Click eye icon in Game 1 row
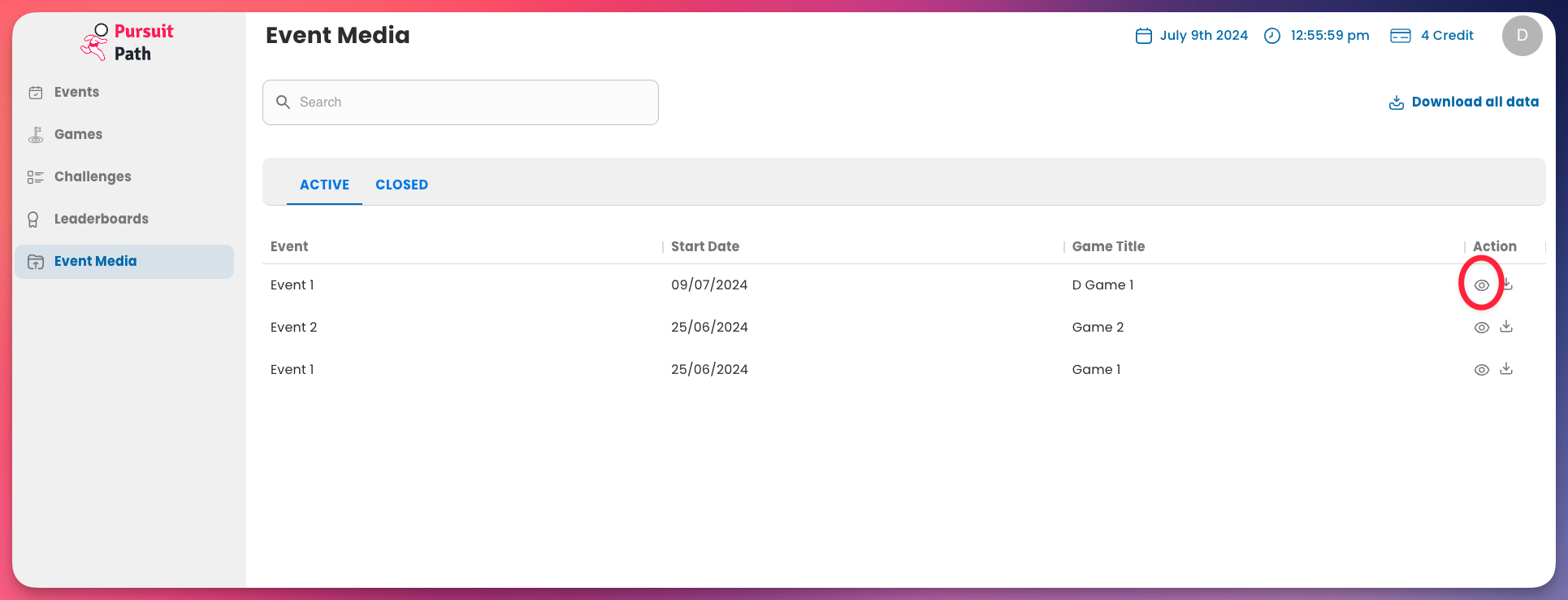1568x600 pixels. click(x=1481, y=370)
